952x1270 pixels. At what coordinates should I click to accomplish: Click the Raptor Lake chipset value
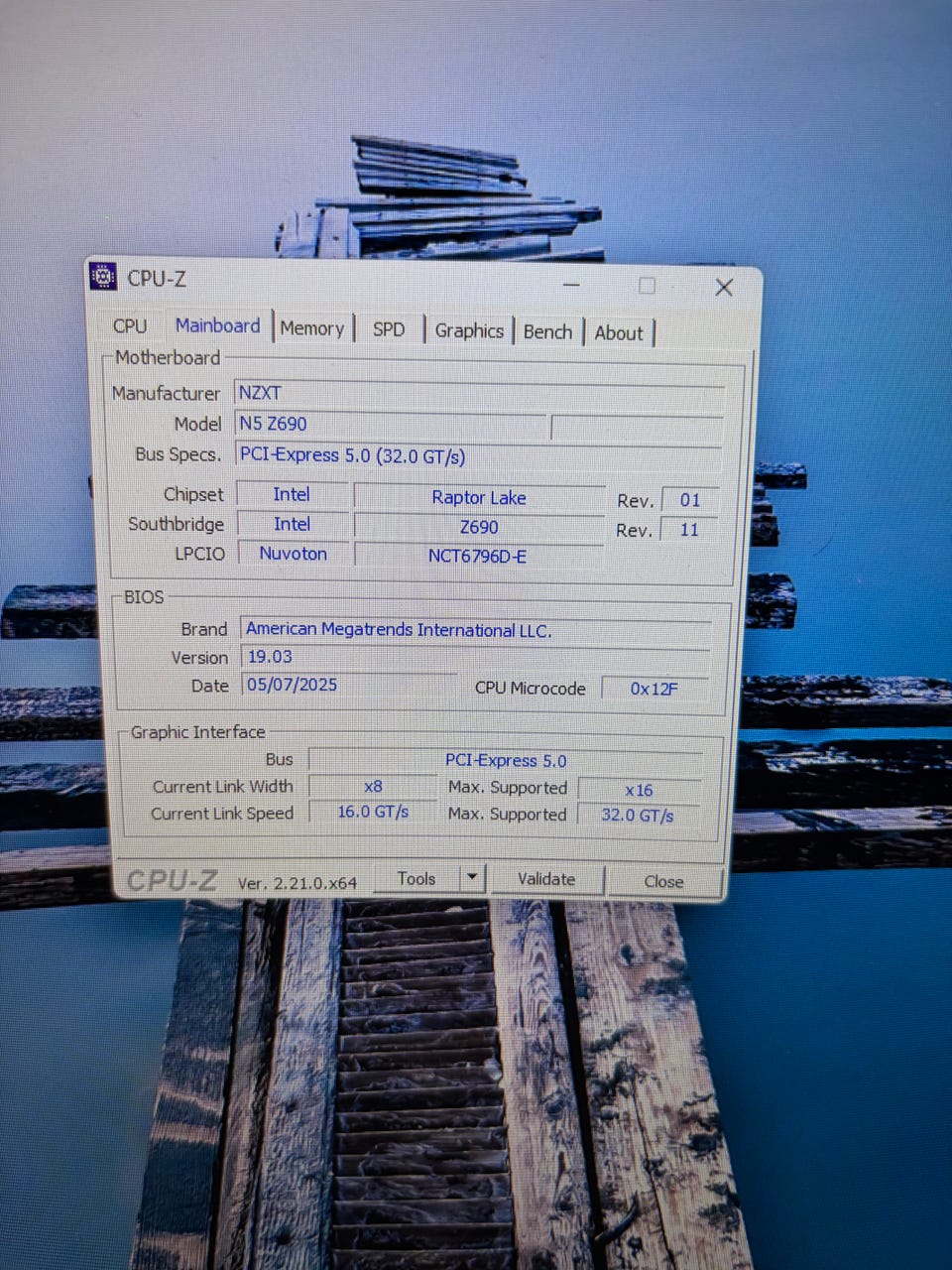click(x=479, y=497)
